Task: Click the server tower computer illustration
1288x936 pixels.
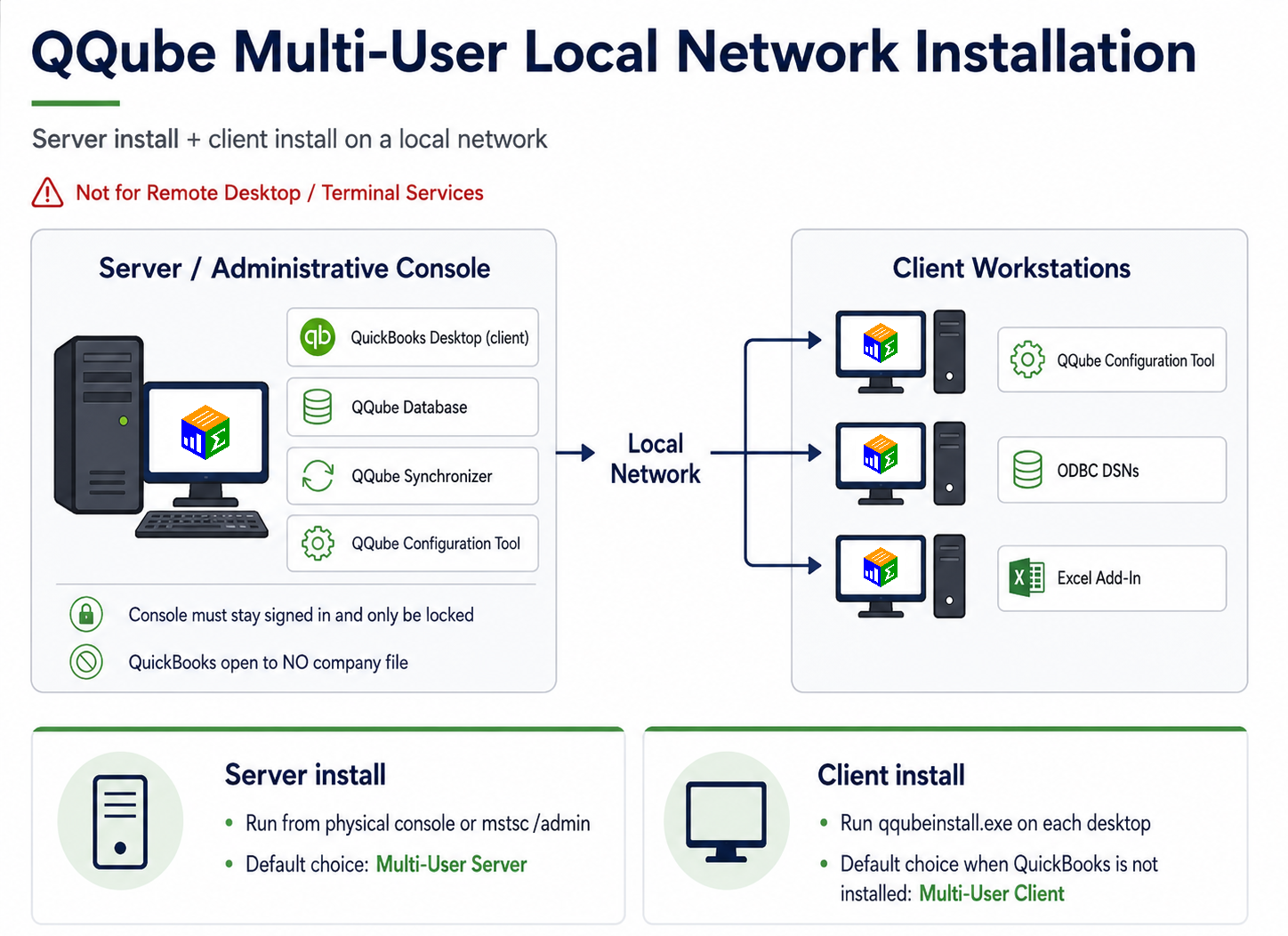Action: click(98, 424)
